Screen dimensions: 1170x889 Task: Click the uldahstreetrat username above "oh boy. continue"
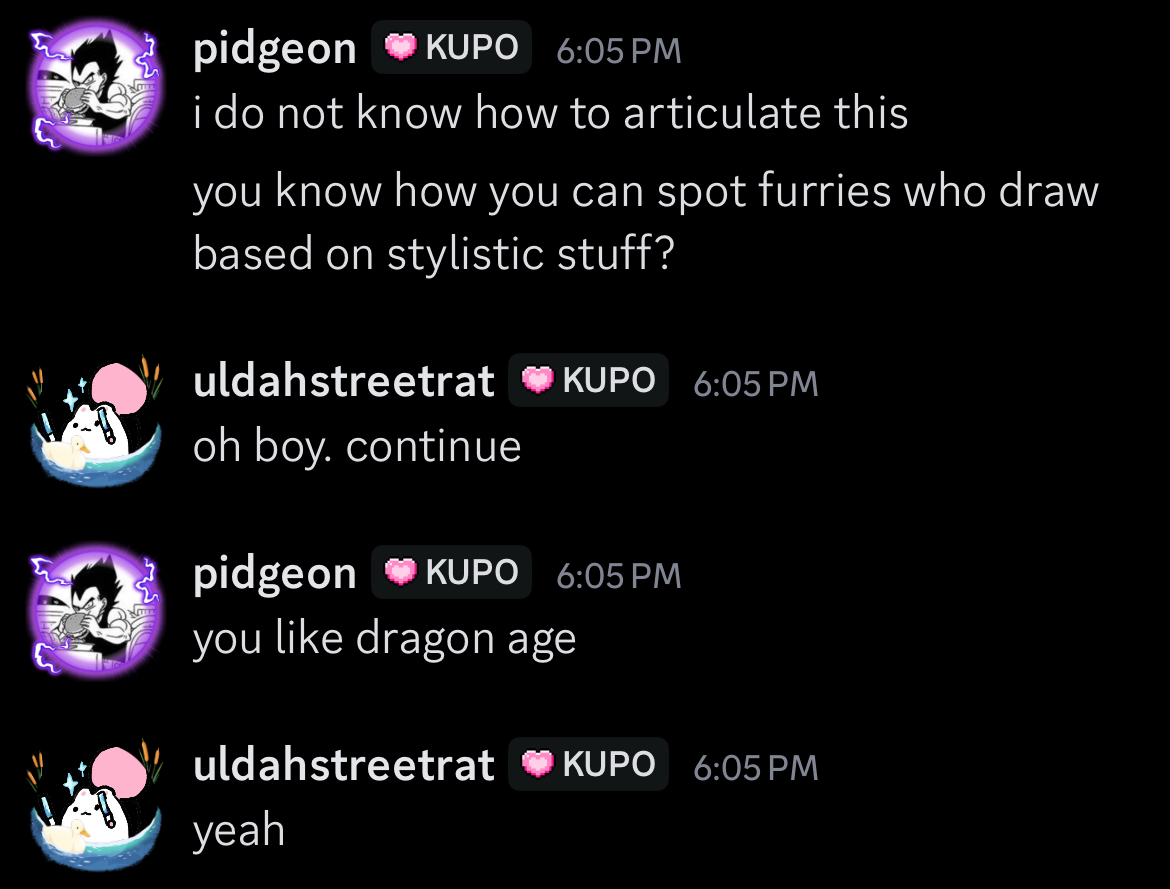[343, 381]
